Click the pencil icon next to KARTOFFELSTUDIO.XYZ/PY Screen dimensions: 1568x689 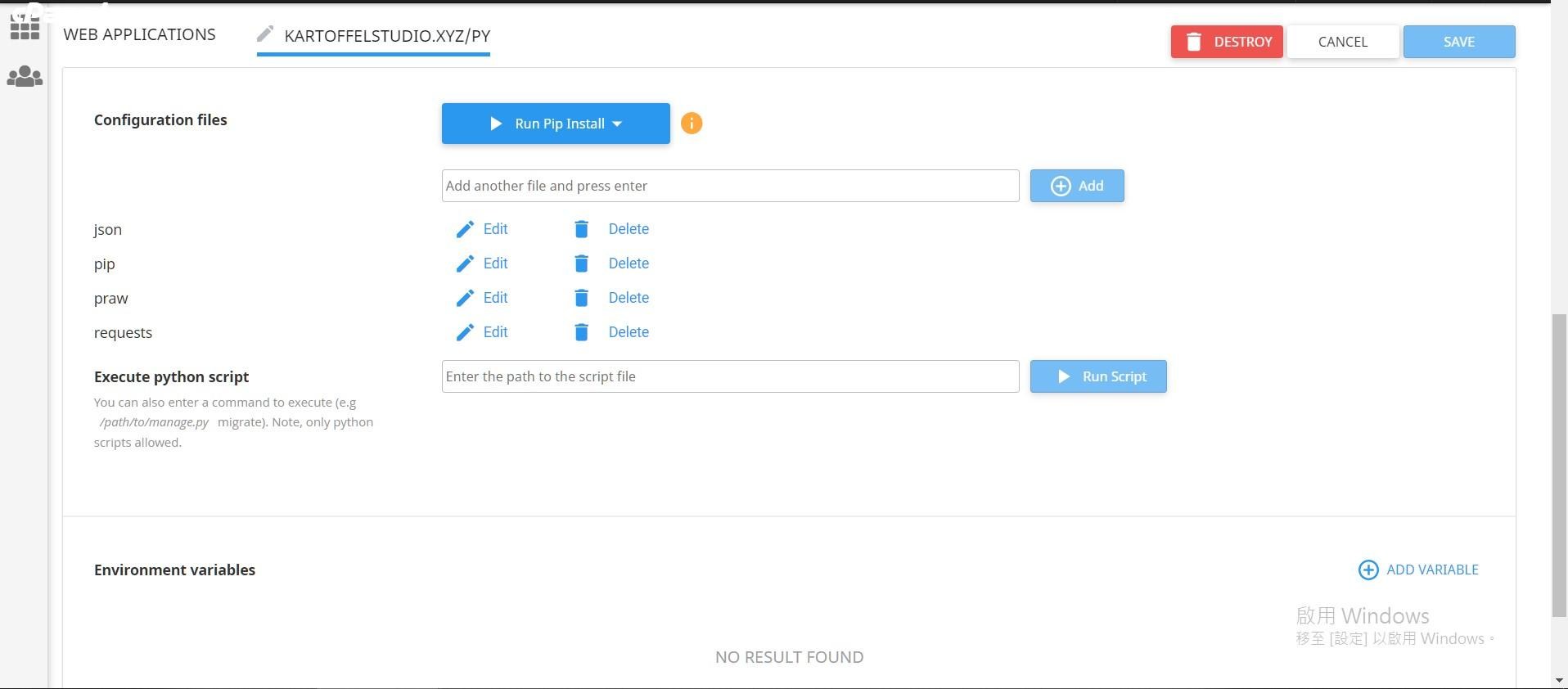(x=264, y=34)
